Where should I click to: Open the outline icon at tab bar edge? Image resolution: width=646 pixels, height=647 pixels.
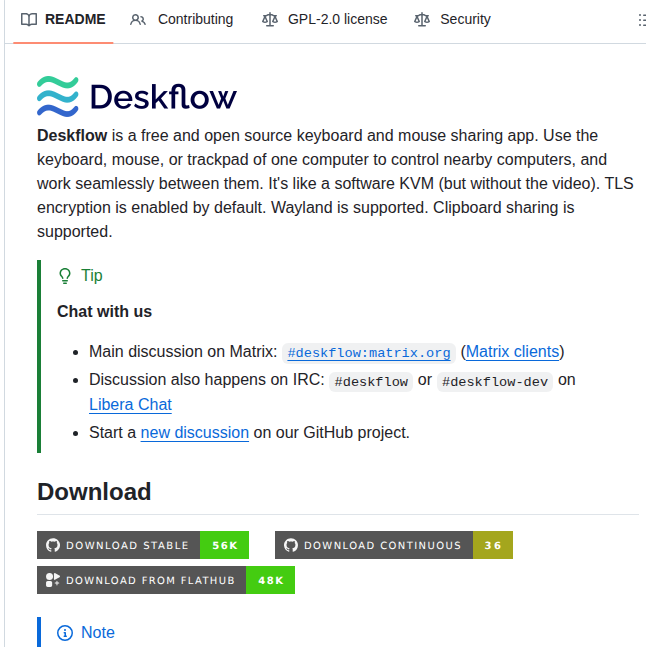(x=641, y=20)
